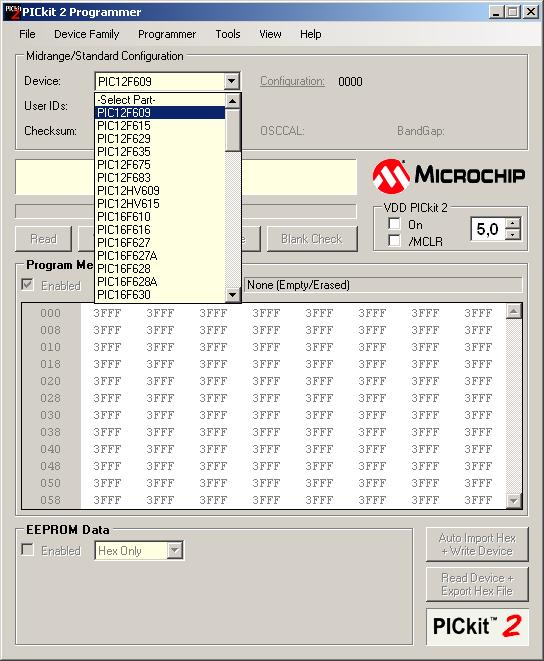Select PIC16F628A in the device list
Screen dimensions: 544x661
pos(160,282)
